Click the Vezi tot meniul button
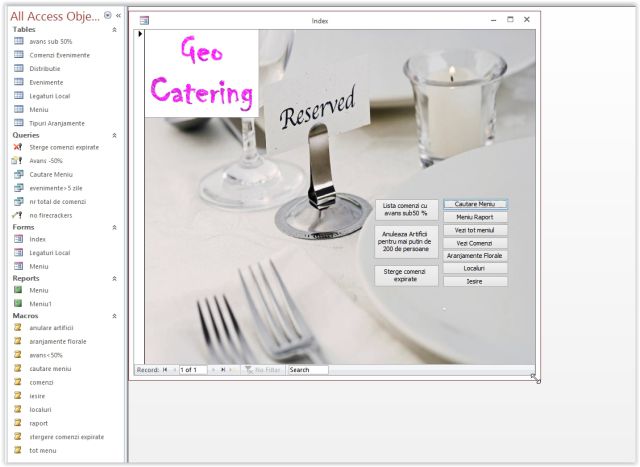Screen dimensions: 640x467 click(475, 230)
